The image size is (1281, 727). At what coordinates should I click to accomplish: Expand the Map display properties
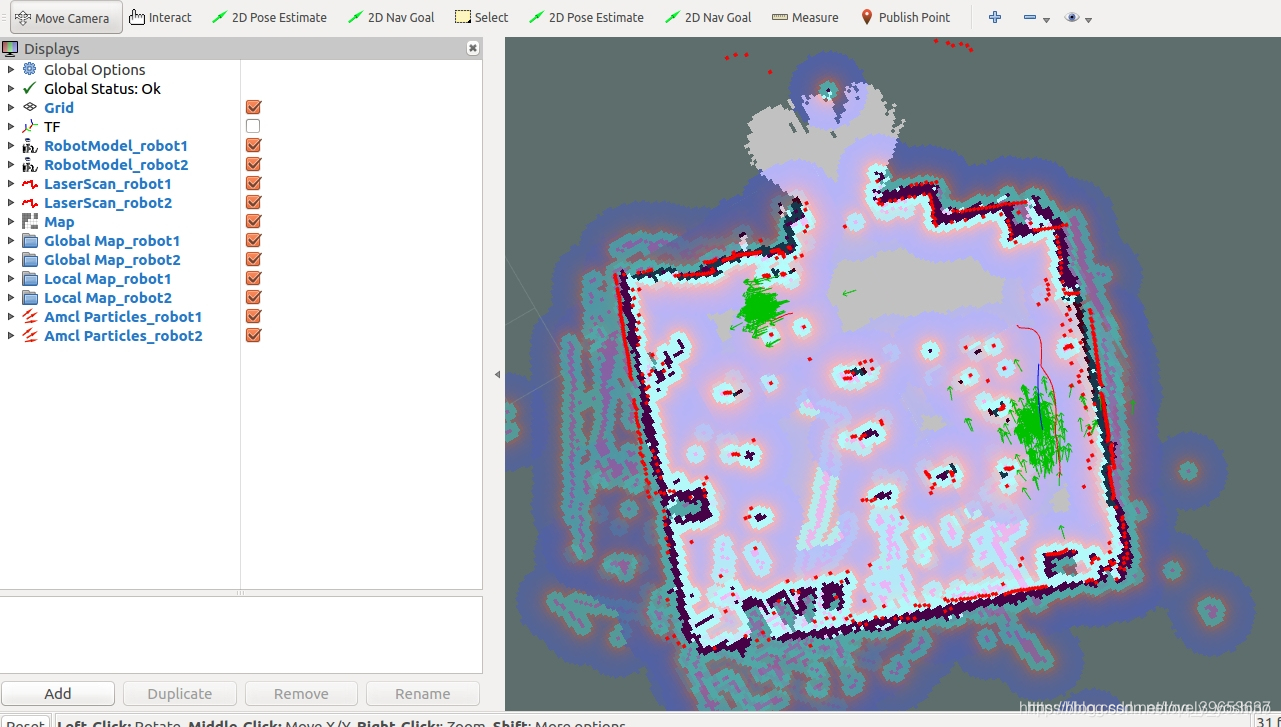11,221
